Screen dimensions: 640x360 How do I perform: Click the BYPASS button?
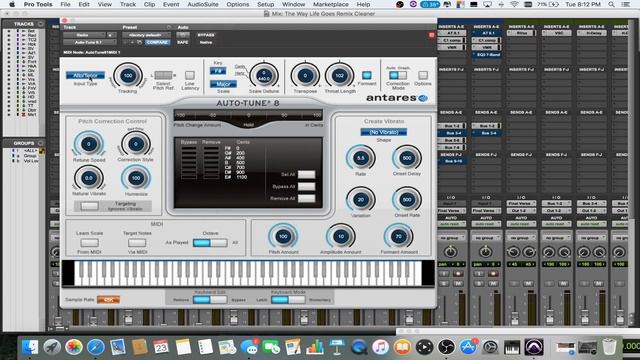[x=206, y=35]
